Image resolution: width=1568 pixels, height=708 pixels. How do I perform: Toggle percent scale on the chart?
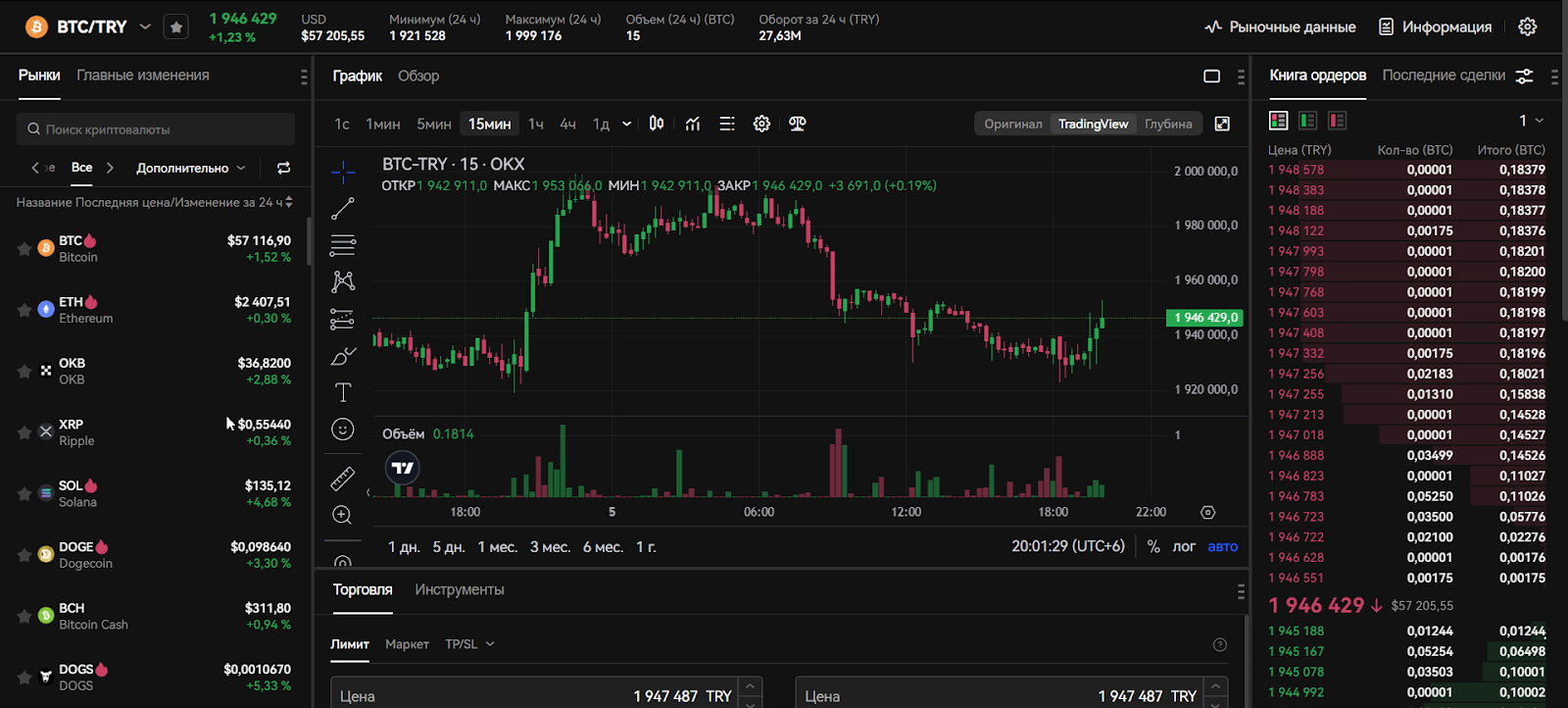pyautogui.click(x=1153, y=546)
